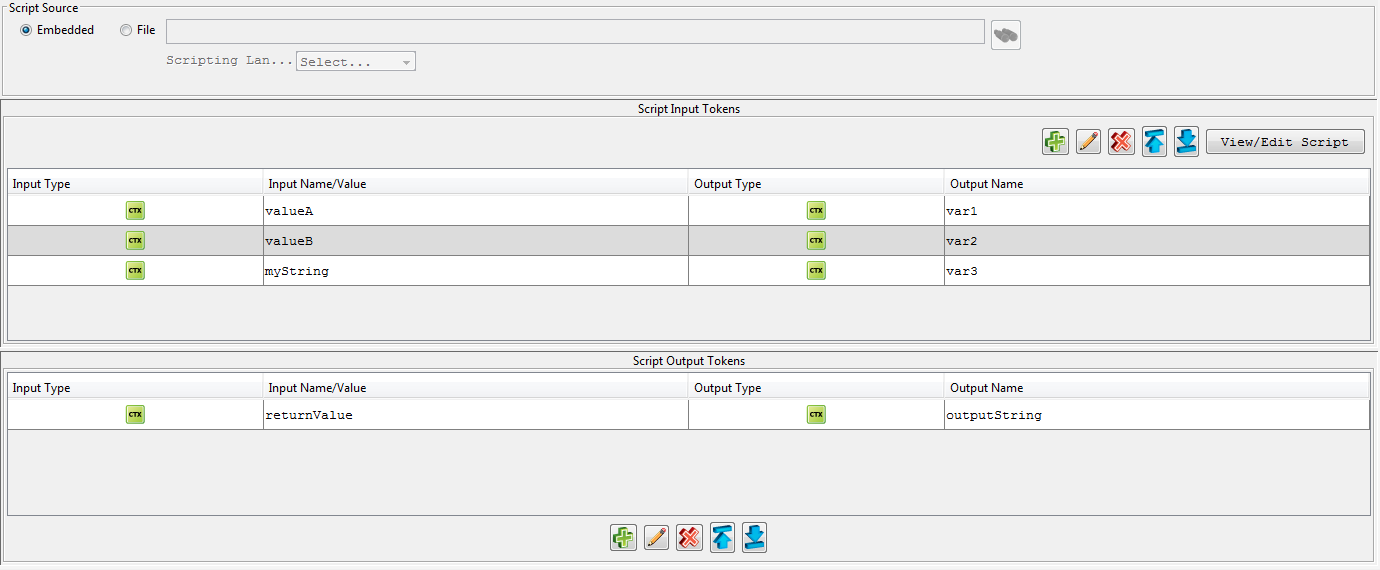Screen dimensions: 1380x570
Task: Select the var3 output name cell
Action: (x=1157, y=271)
